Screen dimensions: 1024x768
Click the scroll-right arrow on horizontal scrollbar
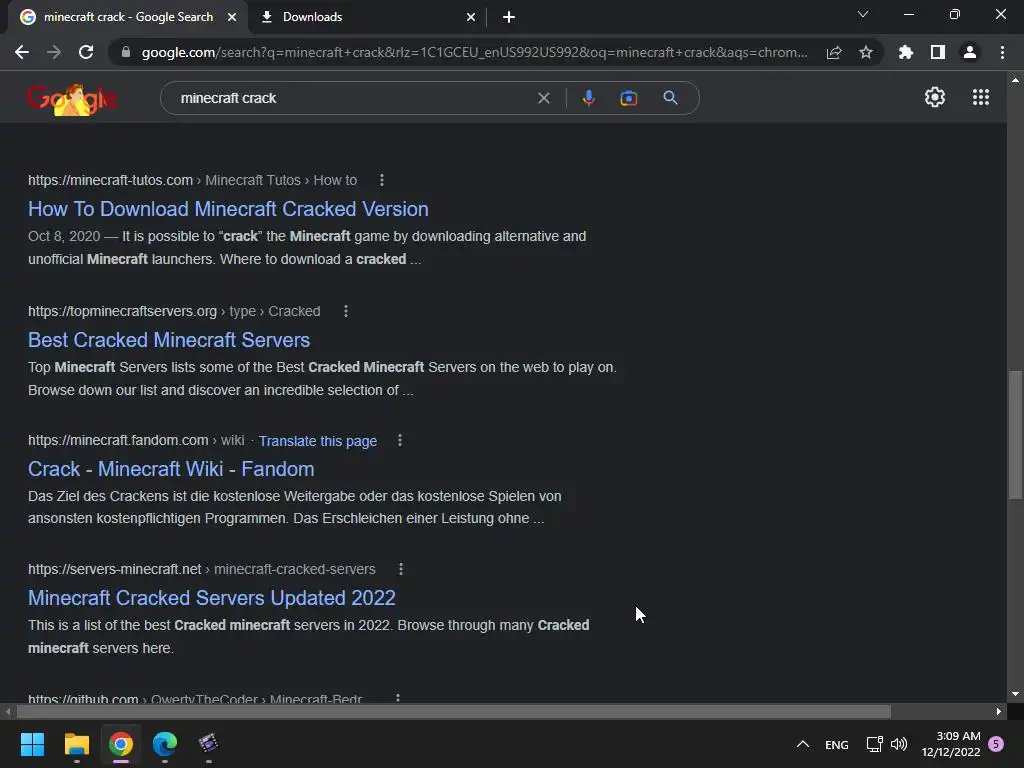point(999,711)
